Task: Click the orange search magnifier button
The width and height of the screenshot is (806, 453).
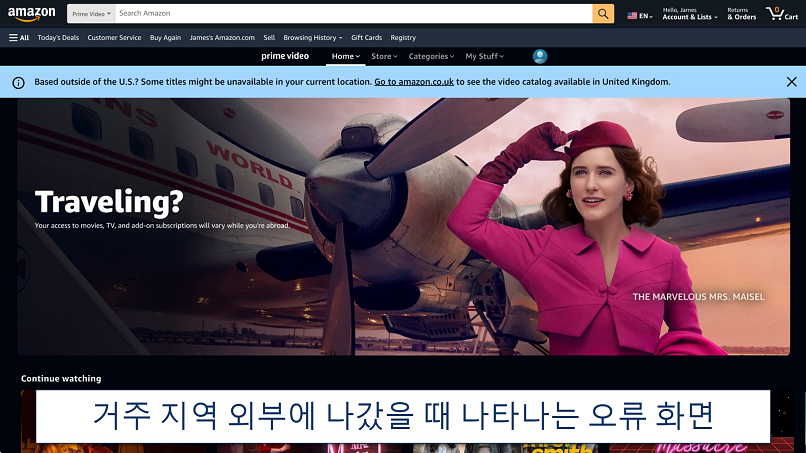Action: [603, 14]
